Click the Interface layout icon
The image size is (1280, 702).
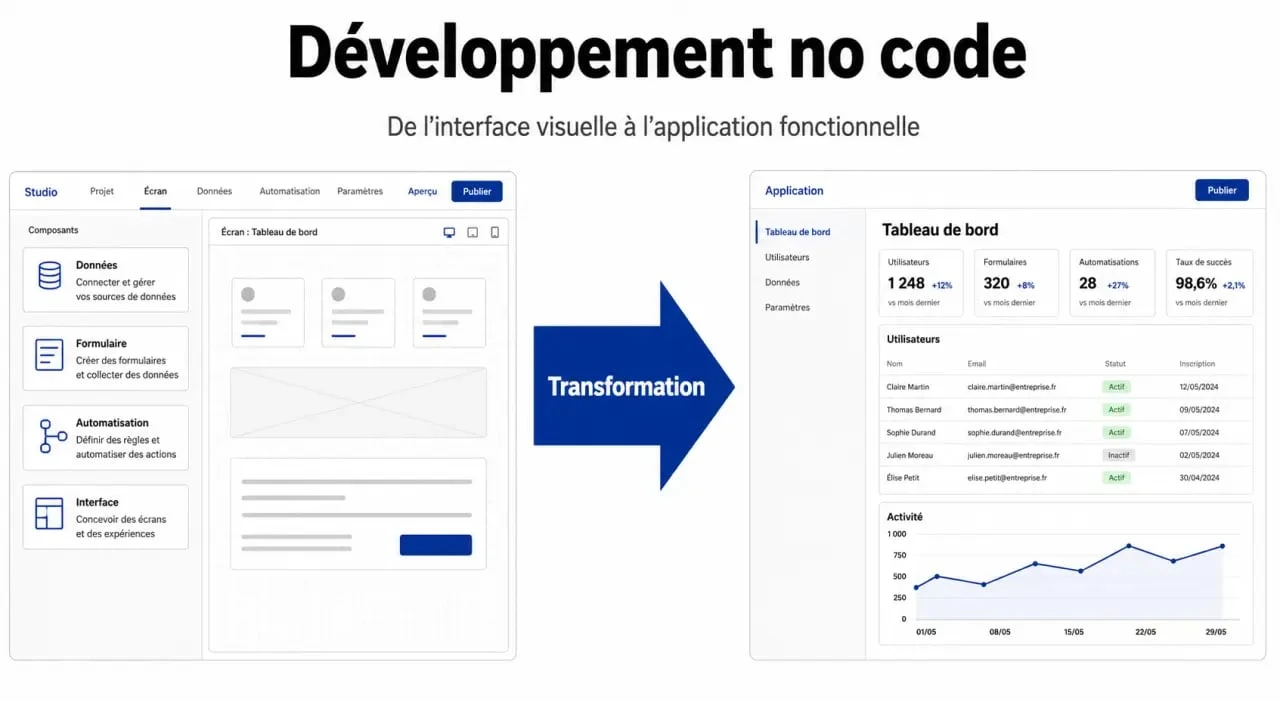[49, 513]
